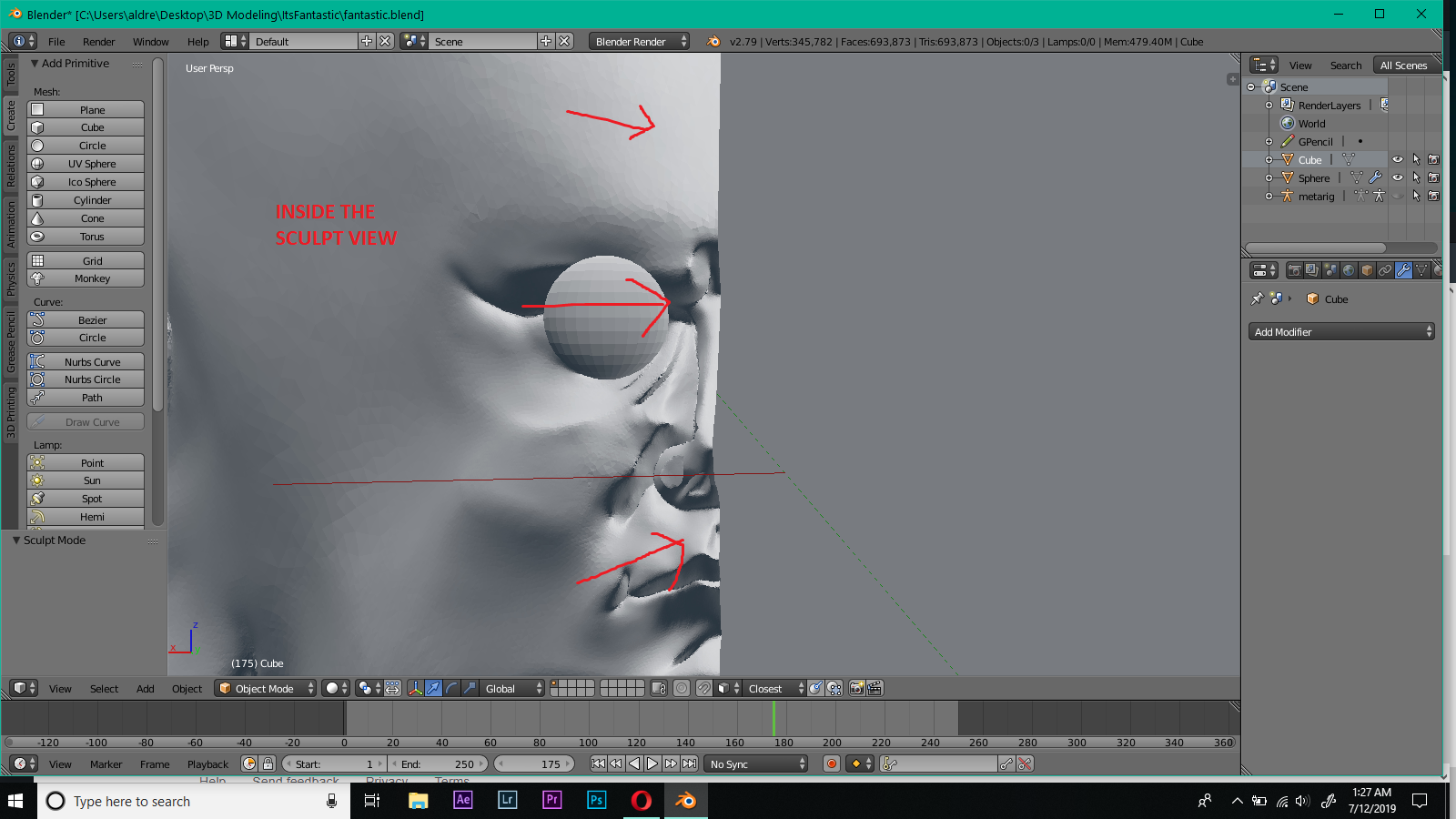1456x819 pixels.
Task: Open the Modifiers wrench properties tab
Action: point(1403,270)
